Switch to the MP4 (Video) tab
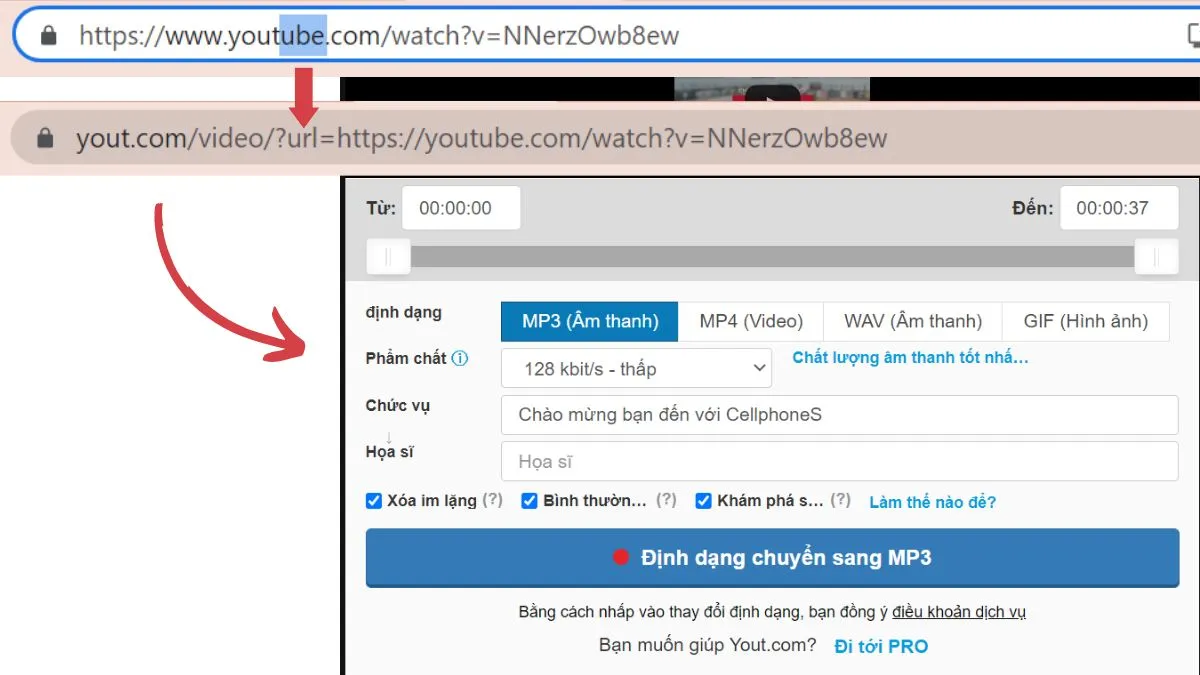The width and height of the screenshot is (1200, 675). pos(751,321)
